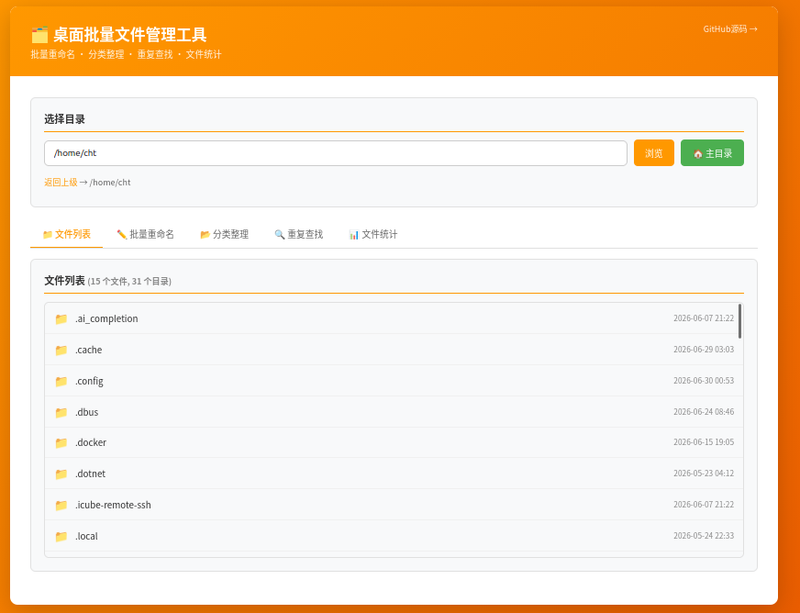
Task: Click the /home/cht breadcrumb path text
Action: point(110,182)
